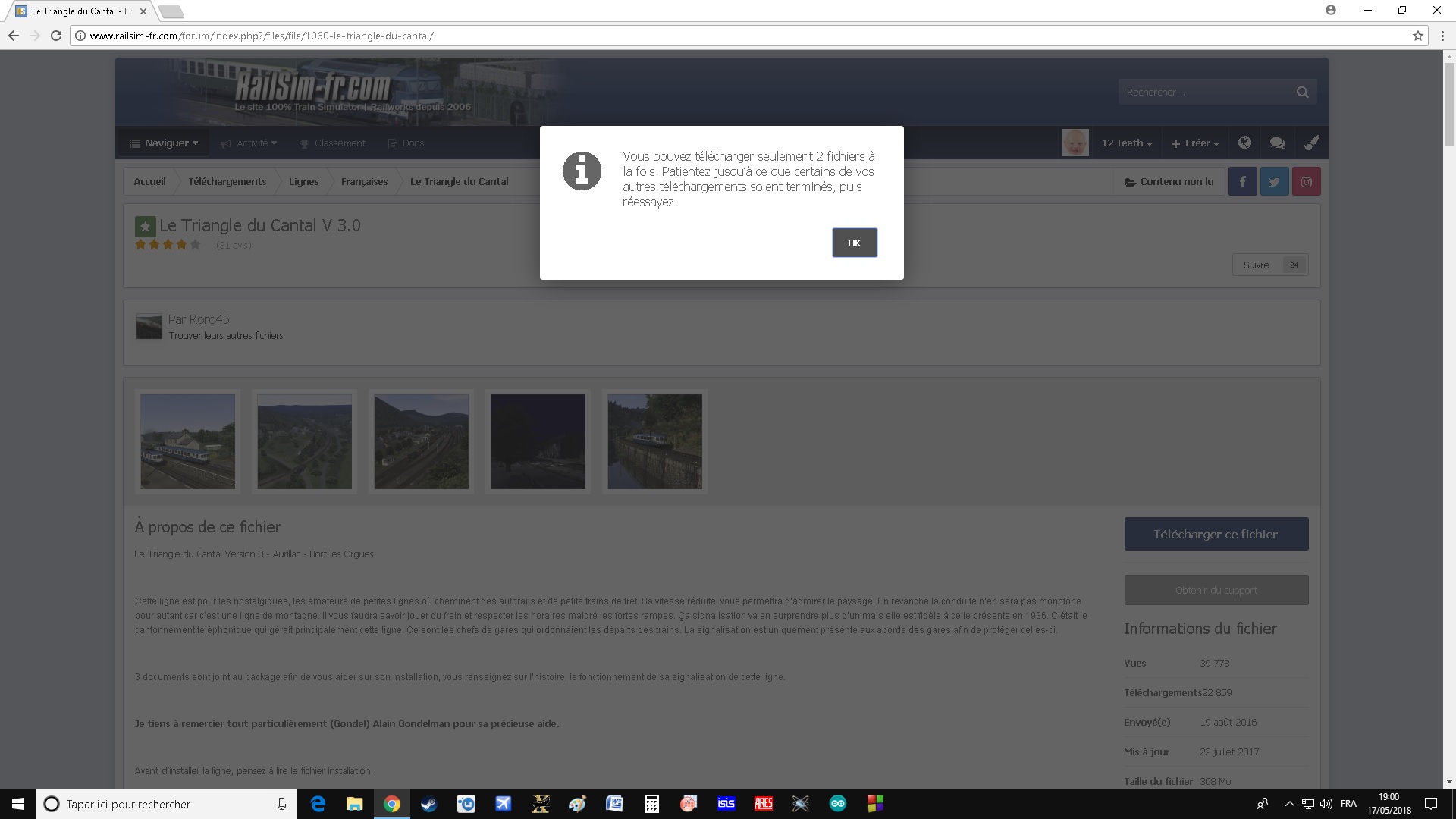Open the author Roro45 profile link
The image size is (1456, 819).
tap(209, 319)
